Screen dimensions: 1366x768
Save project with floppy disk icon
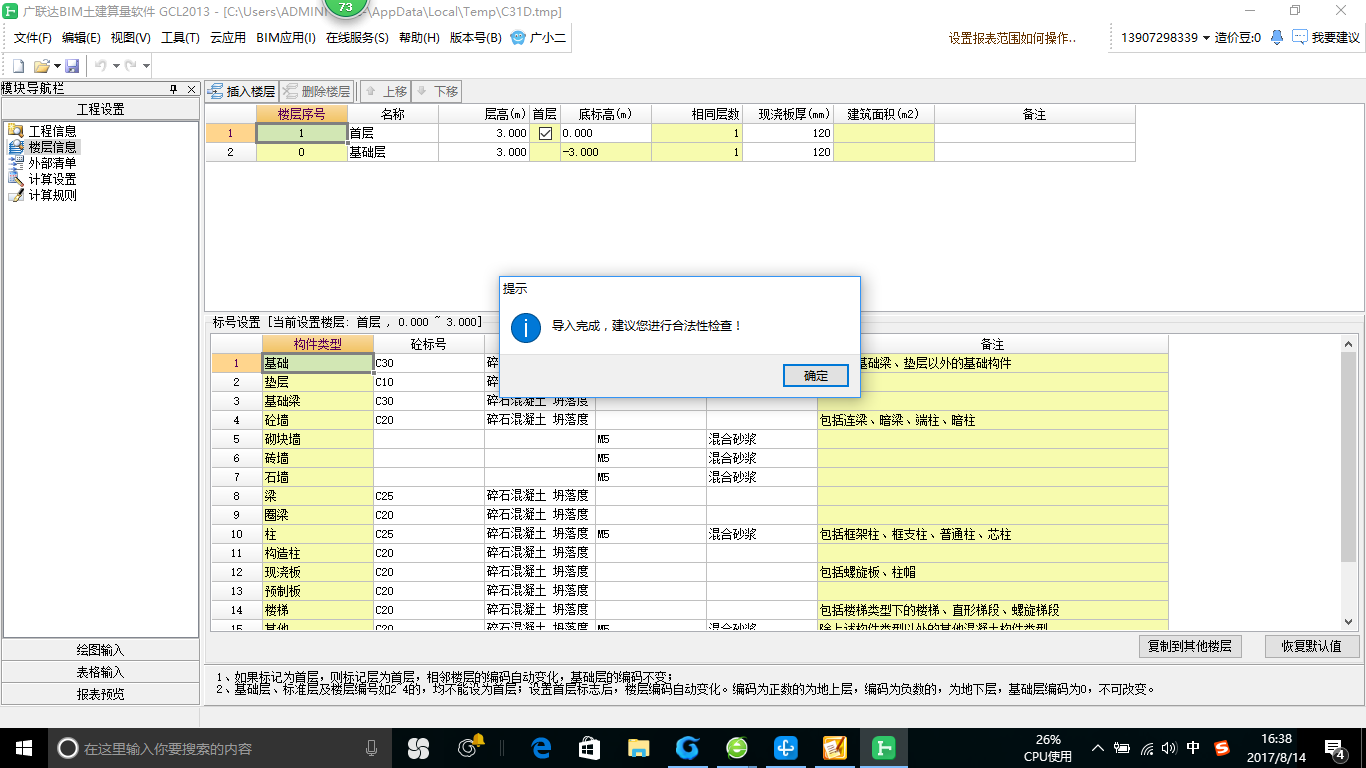tap(72, 66)
